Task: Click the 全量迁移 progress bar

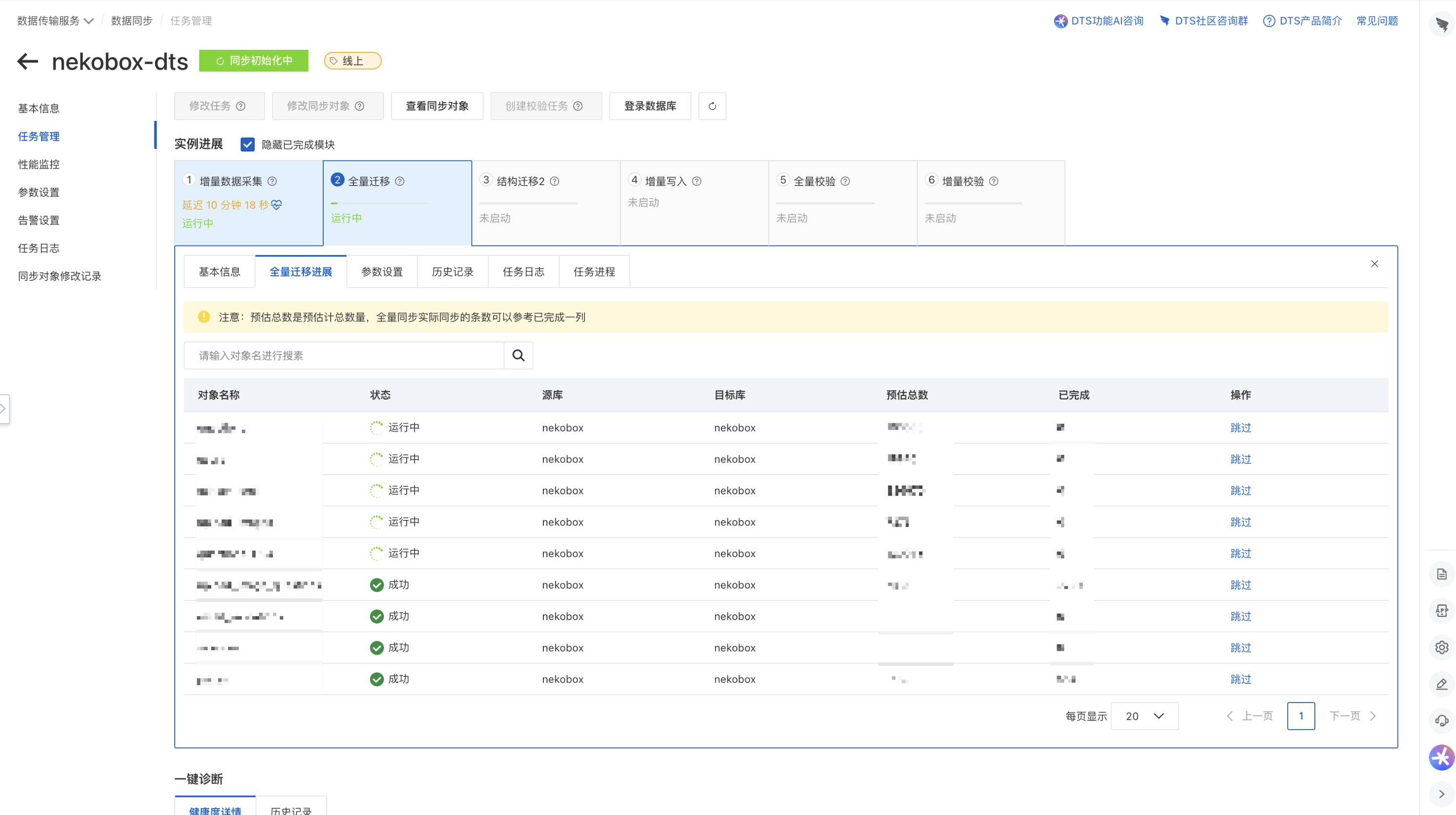Action: pos(379,203)
